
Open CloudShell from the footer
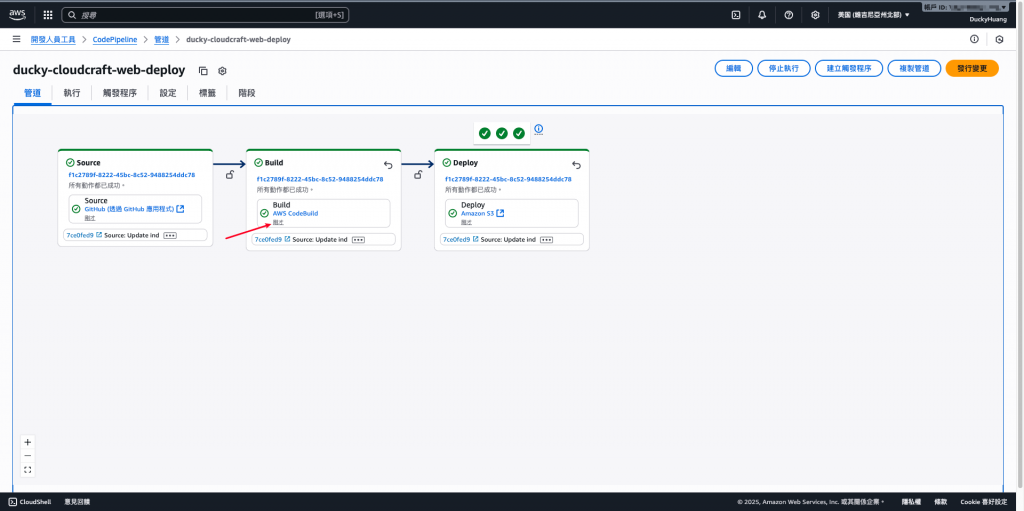(30, 502)
